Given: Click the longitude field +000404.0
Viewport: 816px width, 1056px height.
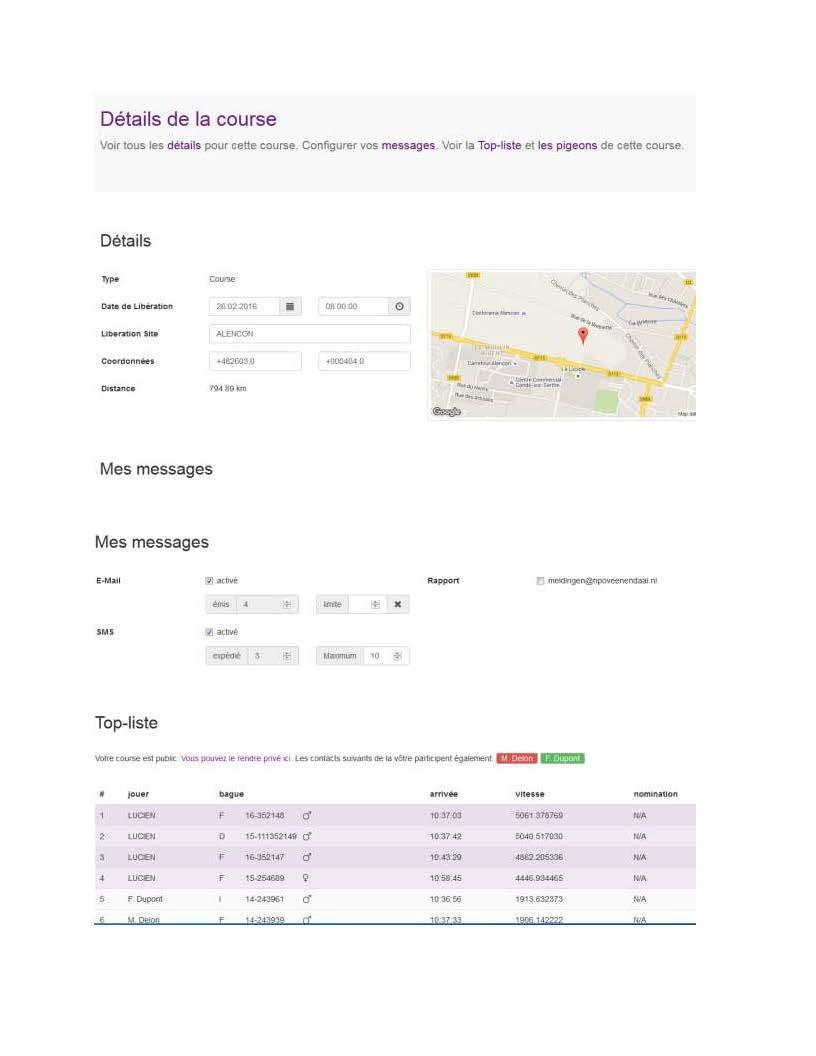Looking at the screenshot, I should coord(364,361).
